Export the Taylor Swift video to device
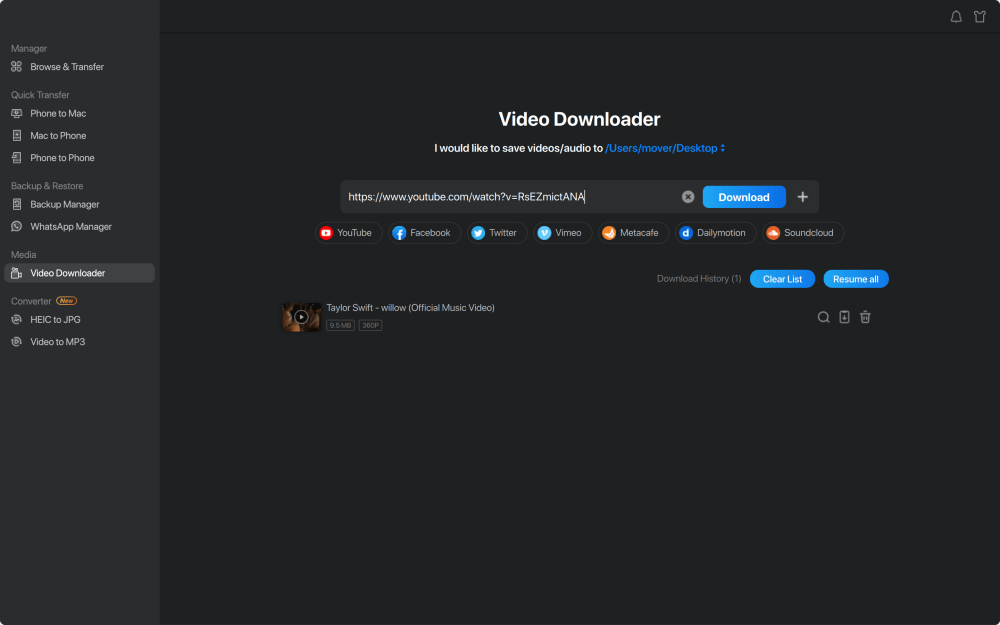The image size is (1000, 625). point(844,317)
